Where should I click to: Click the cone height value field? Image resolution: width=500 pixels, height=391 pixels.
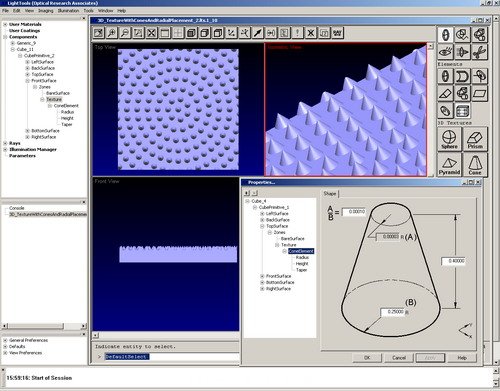click(x=453, y=261)
